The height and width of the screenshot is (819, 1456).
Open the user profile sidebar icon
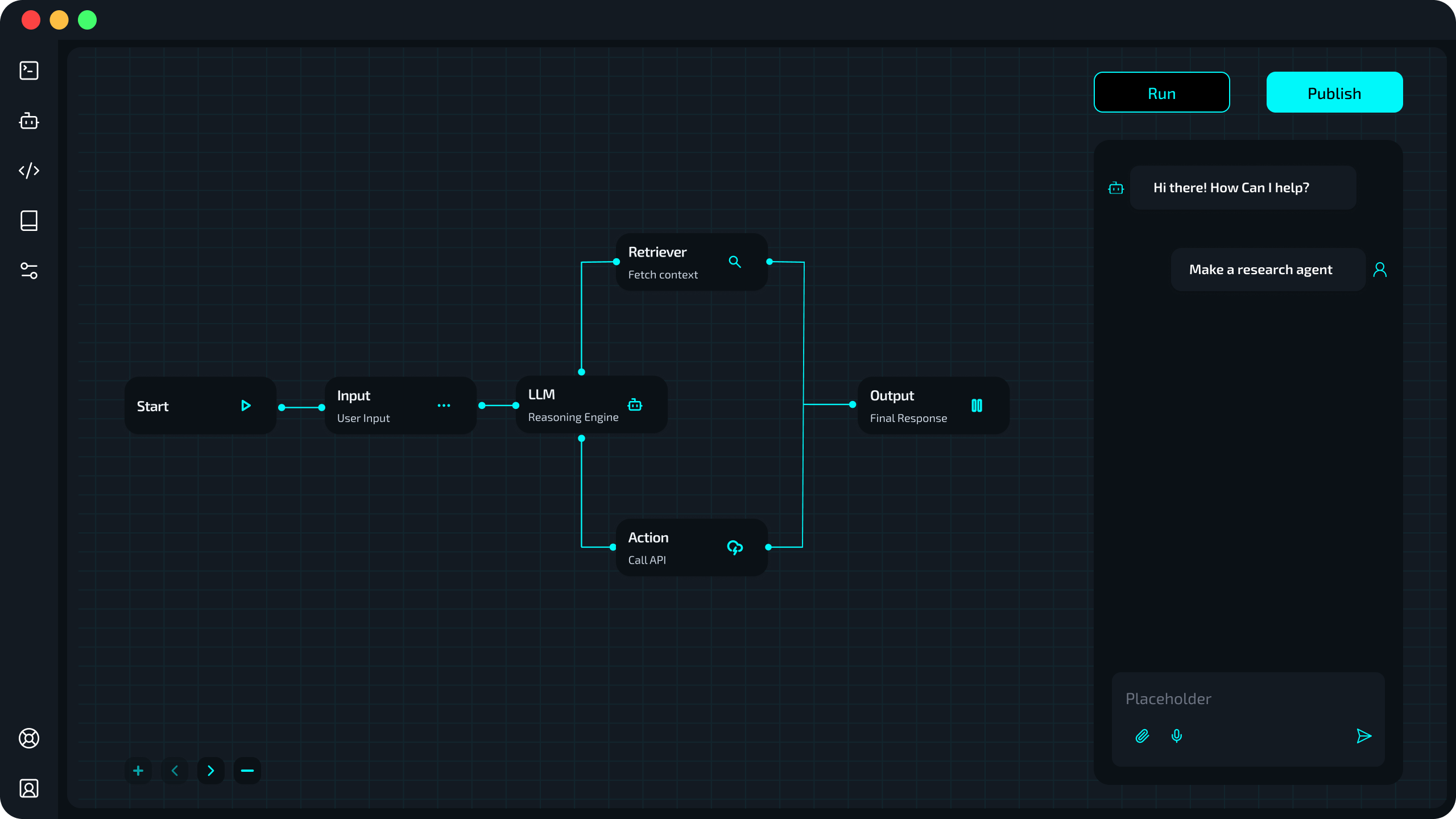[29, 788]
